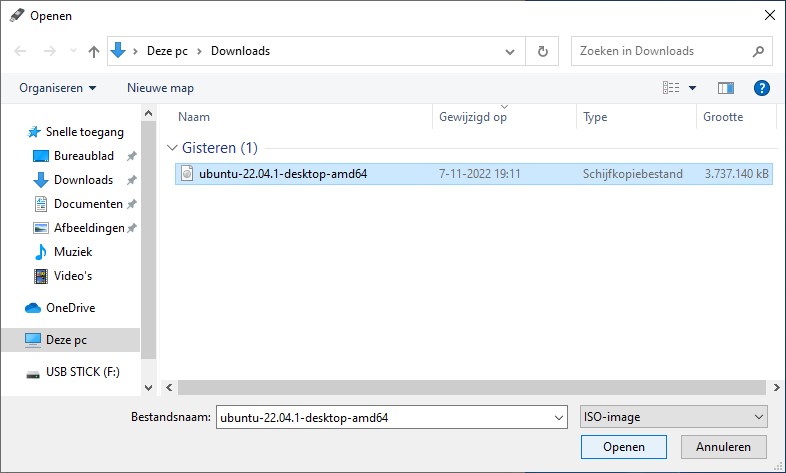Screen dimensions: 786x473
Task: Open the Help question mark icon
Action: (x=761, y=88)
